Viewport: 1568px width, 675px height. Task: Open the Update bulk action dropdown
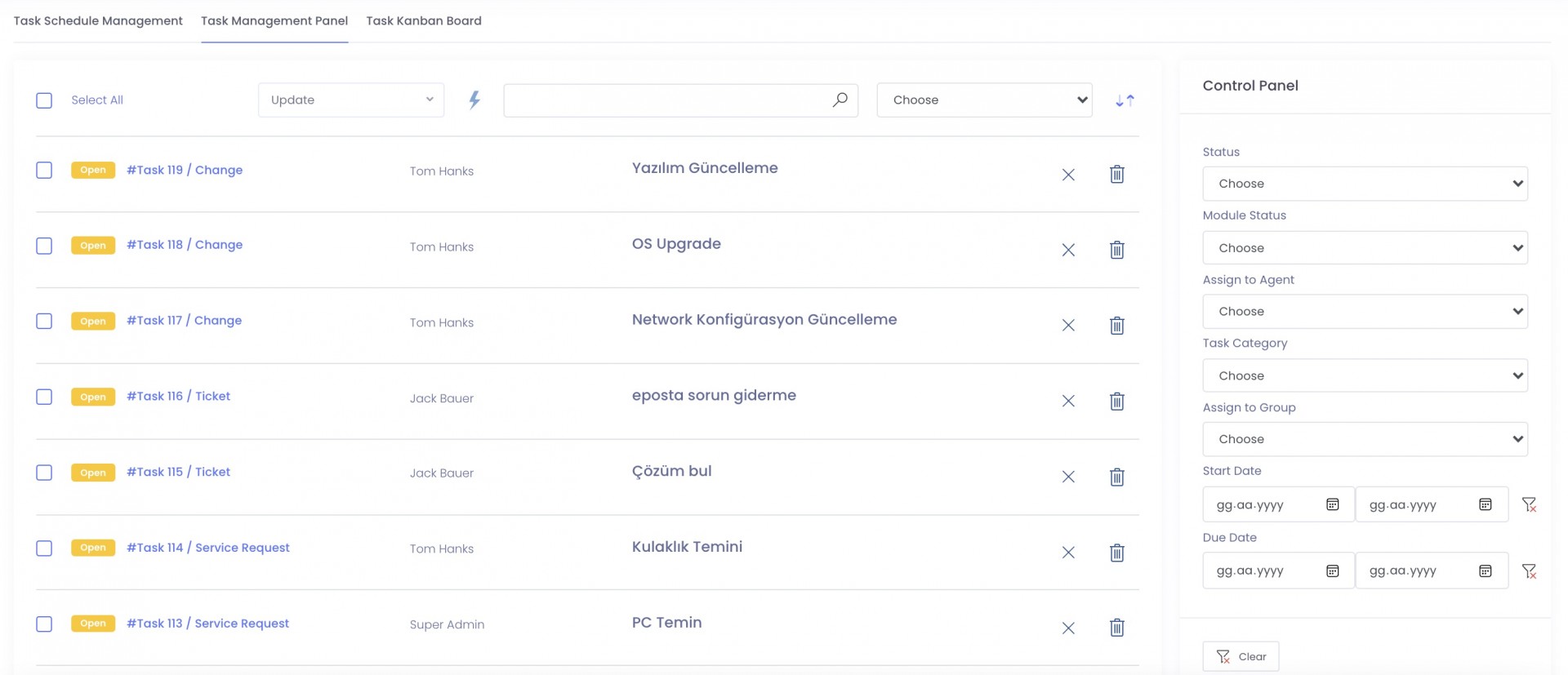click(x=351, y=100)
